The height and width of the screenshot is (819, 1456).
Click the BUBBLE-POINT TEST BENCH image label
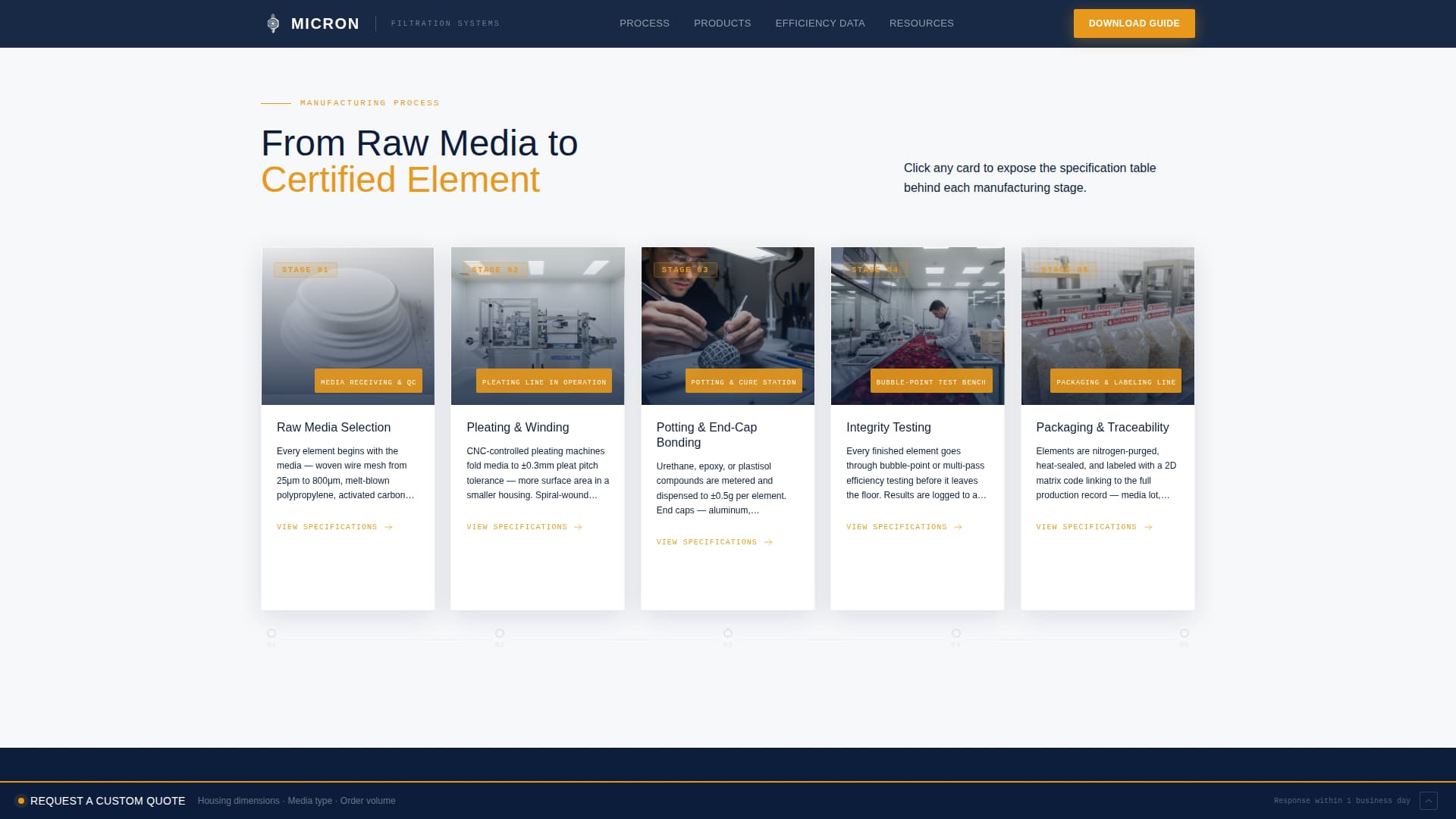(930, 381)
